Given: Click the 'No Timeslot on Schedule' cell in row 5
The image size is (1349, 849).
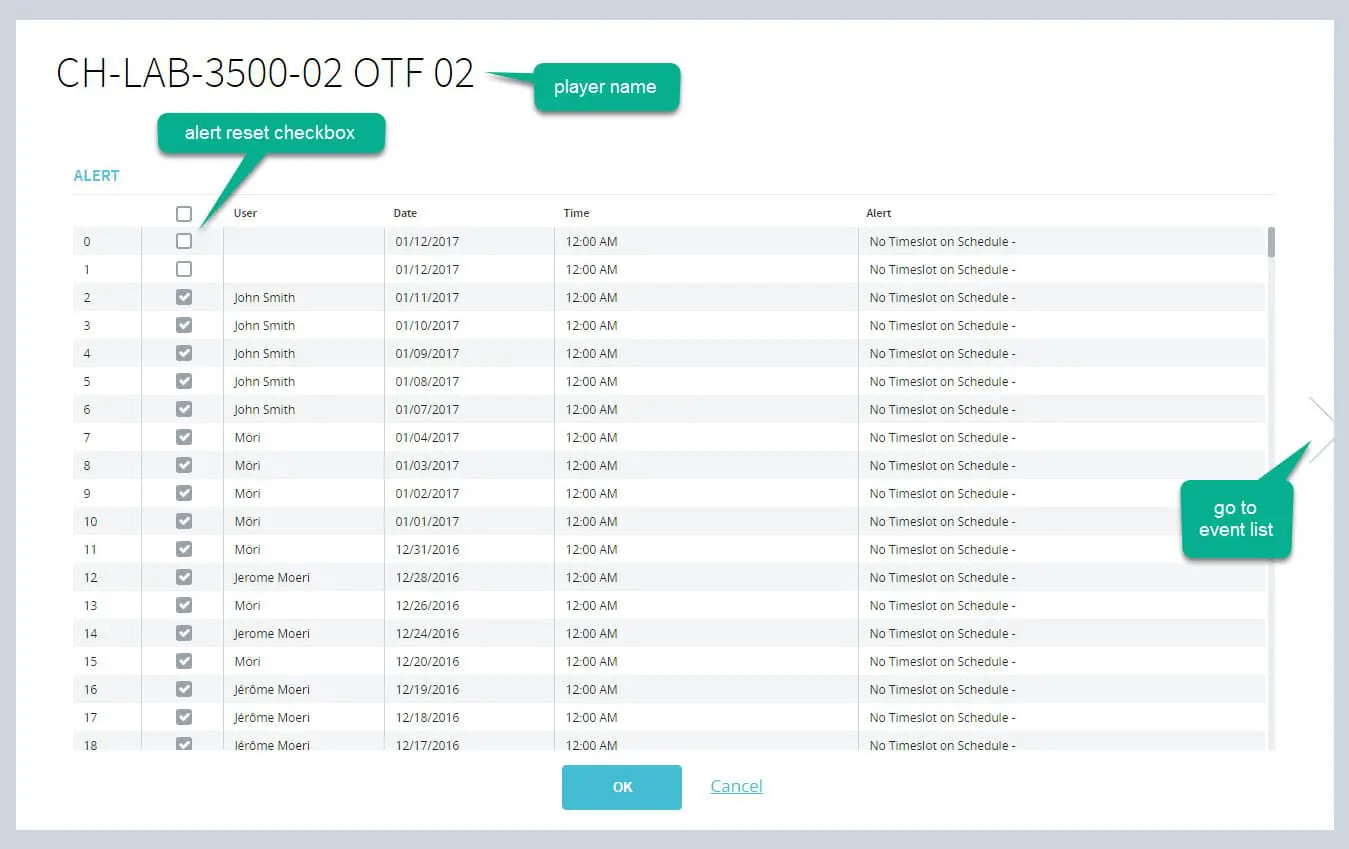Looking at the screenshot, I should [942, 381].
